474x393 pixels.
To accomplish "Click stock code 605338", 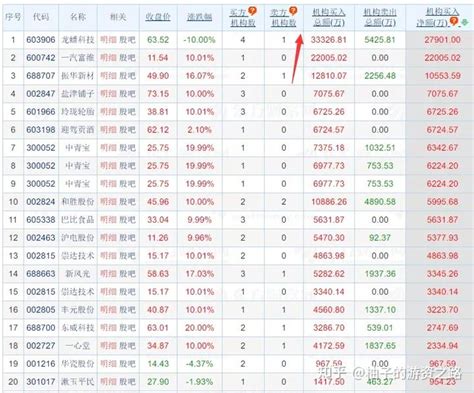I will pos(41,220).
